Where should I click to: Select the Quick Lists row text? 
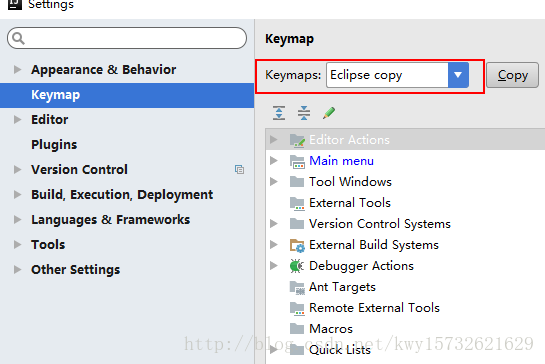[x=340, y=350]
